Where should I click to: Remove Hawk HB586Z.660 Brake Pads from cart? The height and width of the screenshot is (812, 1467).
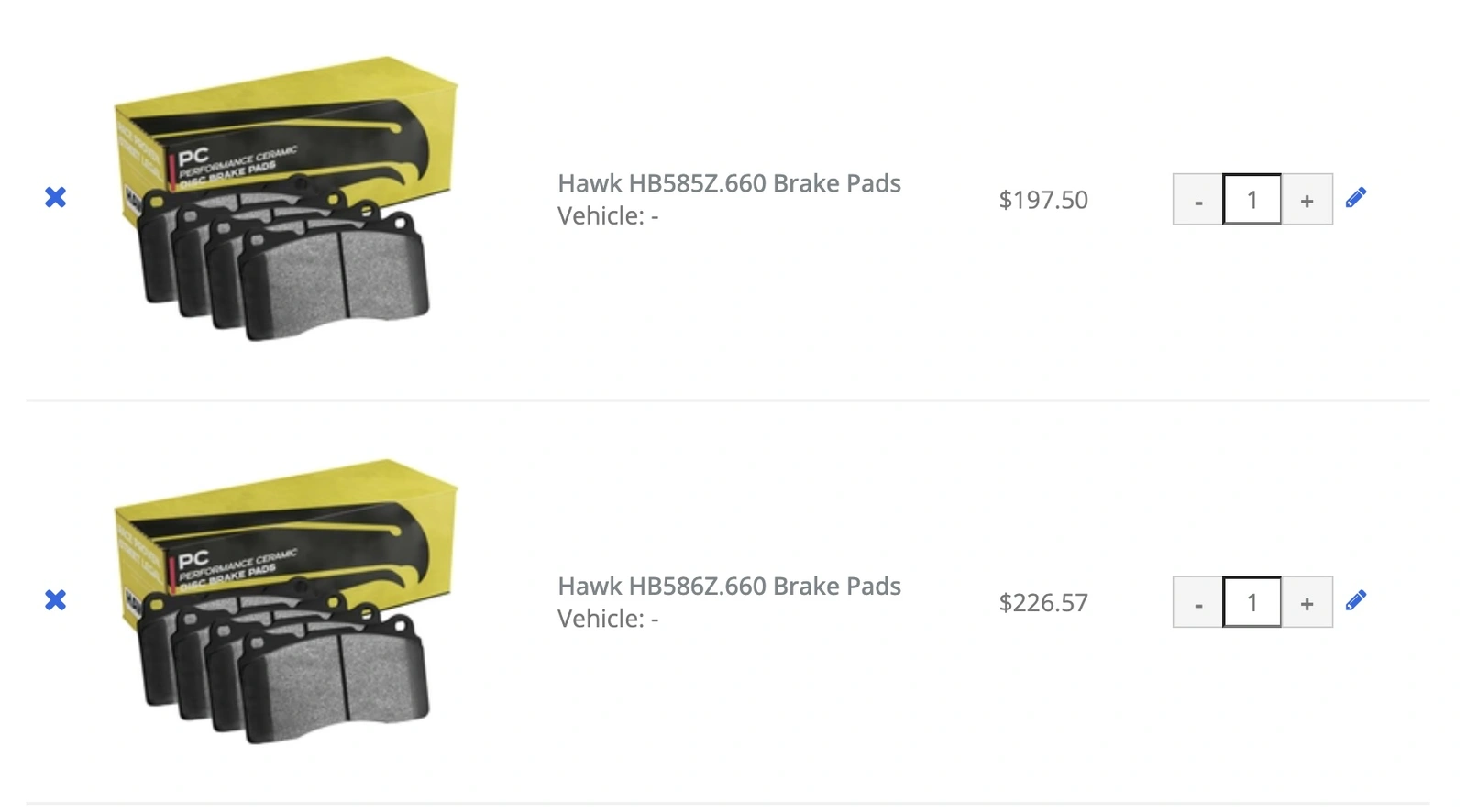click(55, 600)
